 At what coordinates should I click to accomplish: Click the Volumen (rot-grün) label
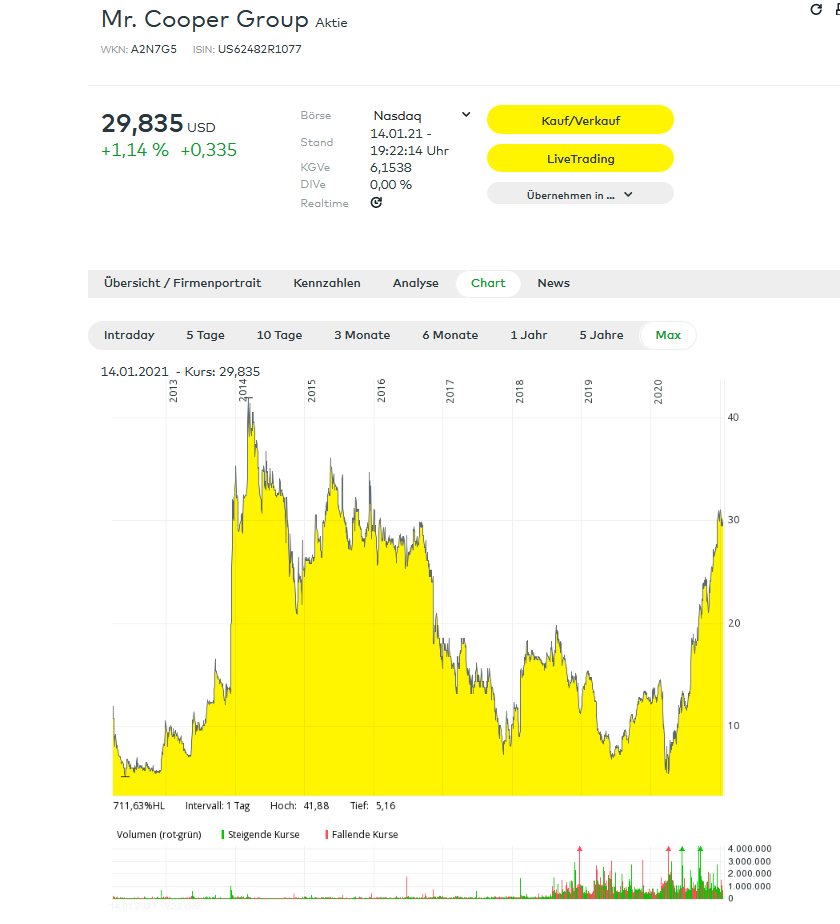pyautogui.click(x=159, y=834)
